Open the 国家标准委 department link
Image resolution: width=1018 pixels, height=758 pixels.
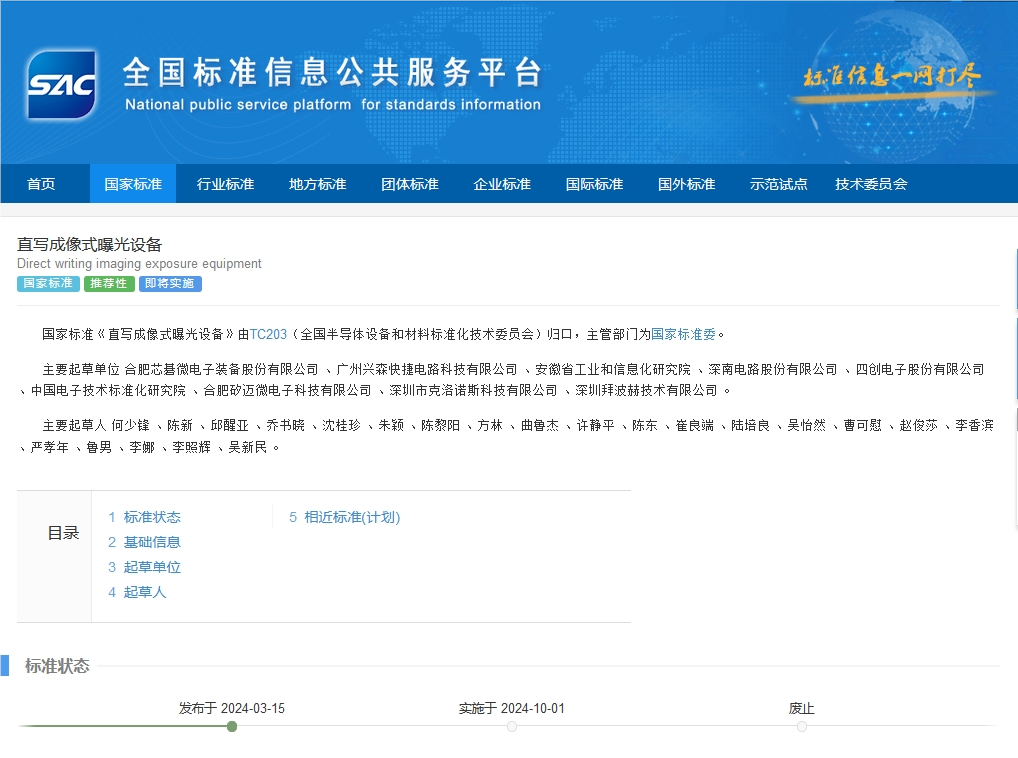click(683, 334)
